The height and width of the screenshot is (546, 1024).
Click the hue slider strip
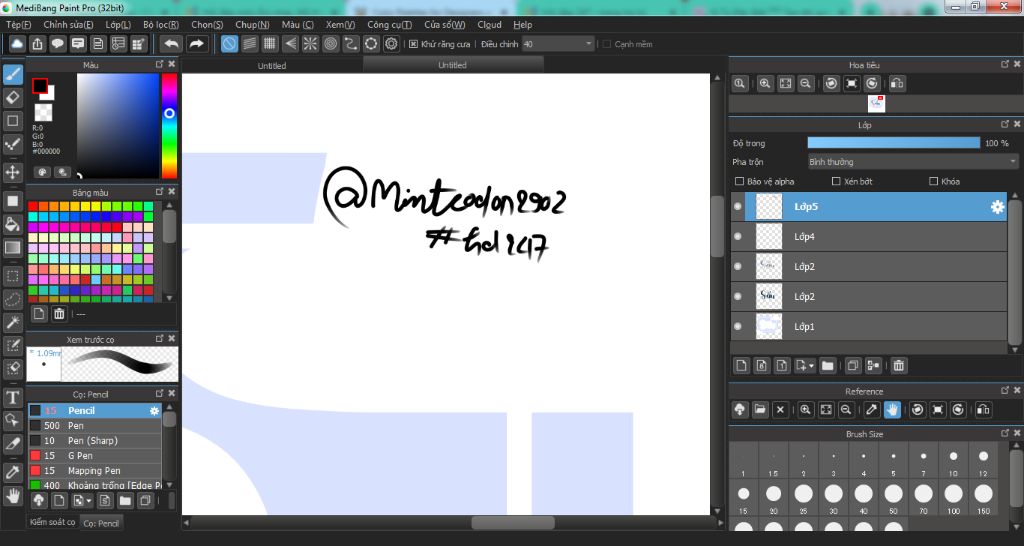pos(169,125)
